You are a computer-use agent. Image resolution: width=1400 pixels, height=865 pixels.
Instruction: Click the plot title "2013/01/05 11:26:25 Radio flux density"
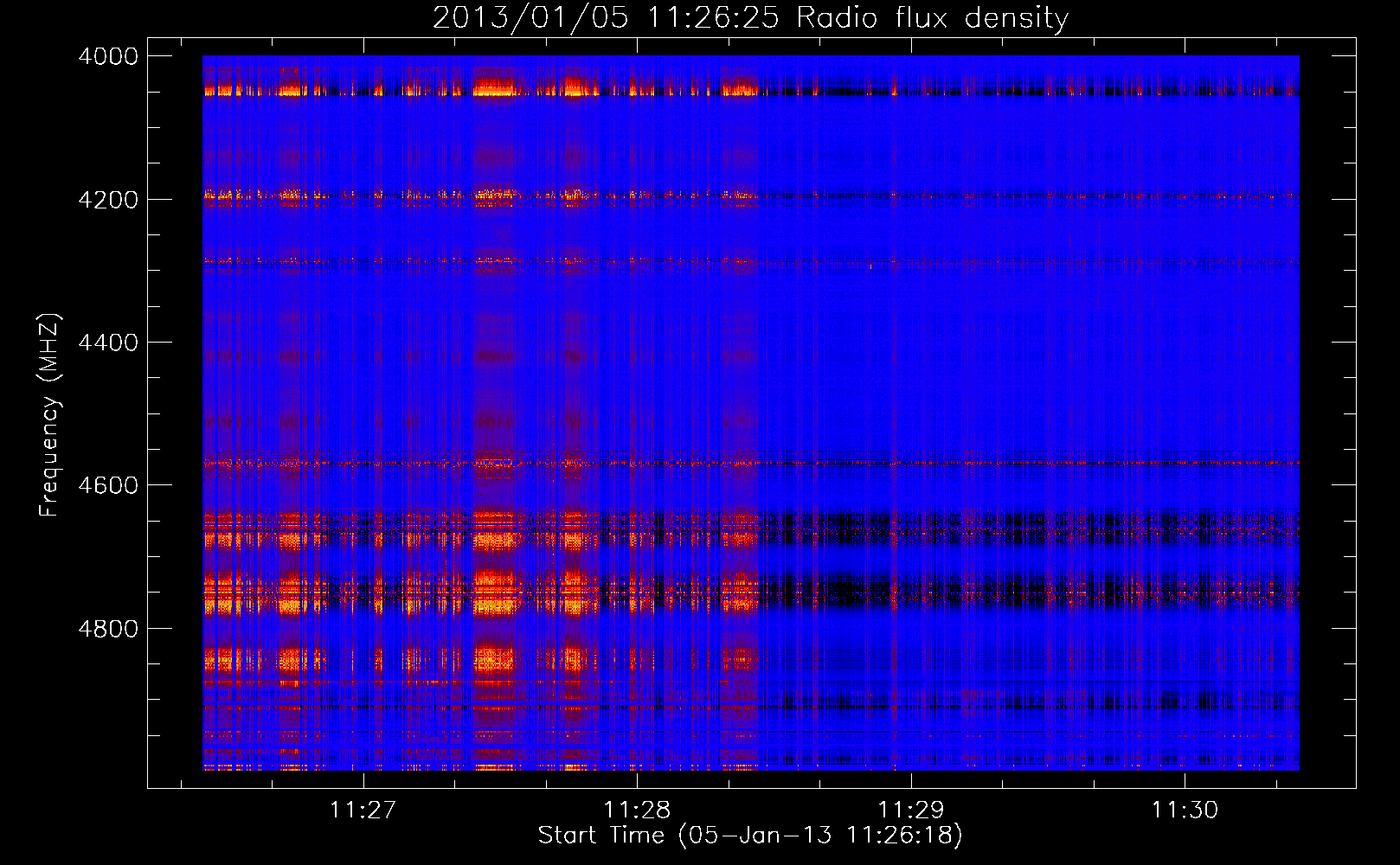point(750,18)
